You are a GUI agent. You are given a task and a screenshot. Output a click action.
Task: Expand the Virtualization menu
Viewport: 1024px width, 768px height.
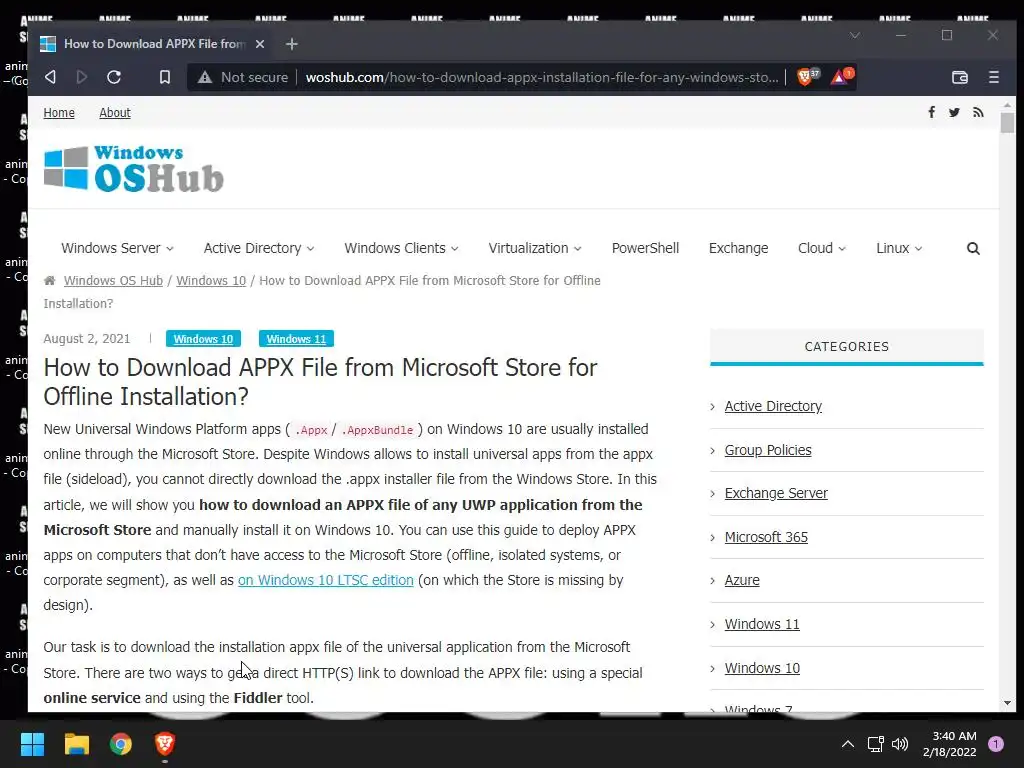(x=535, y=248)
